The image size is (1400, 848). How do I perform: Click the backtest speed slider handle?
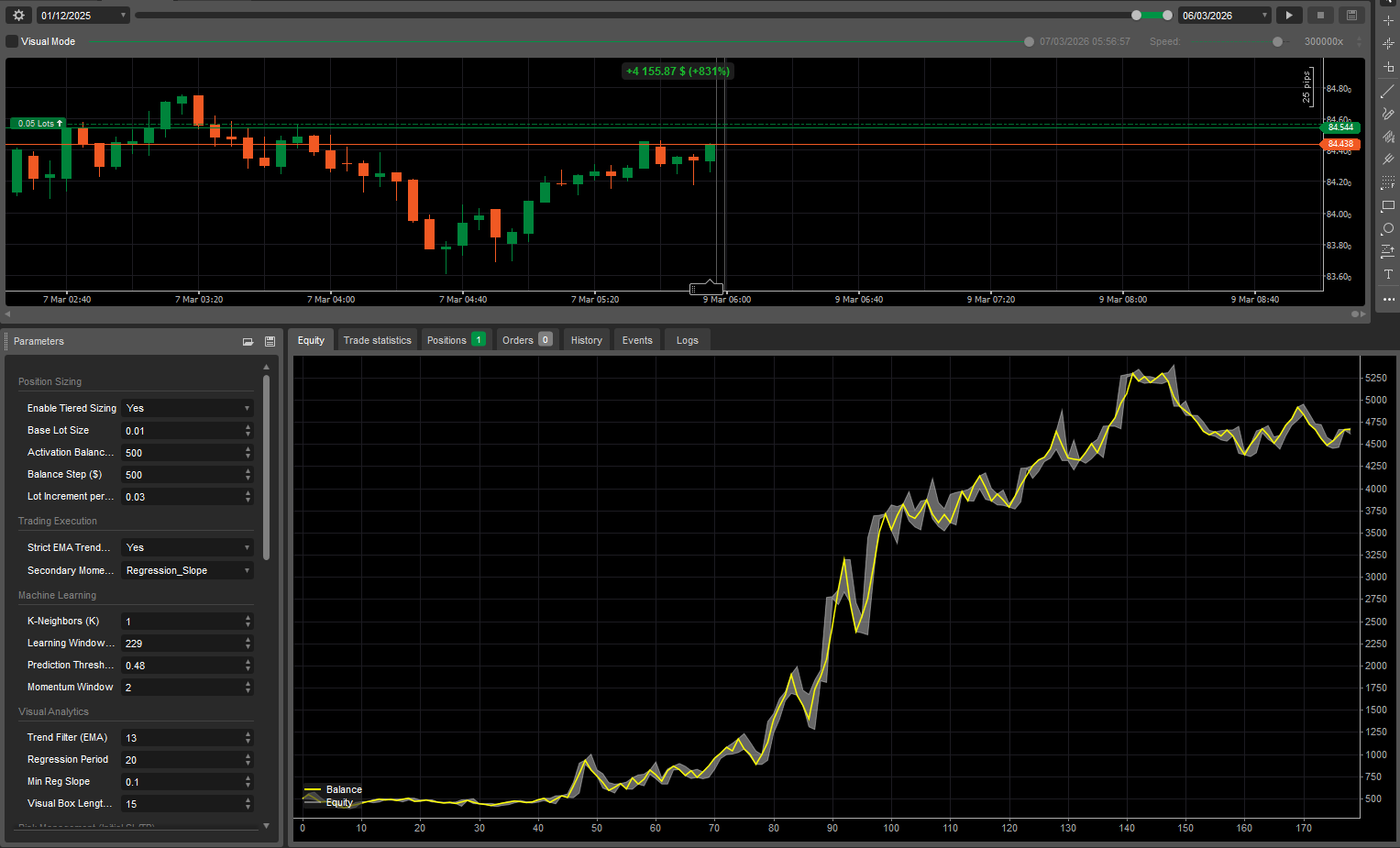click(x=1277, y=41)
